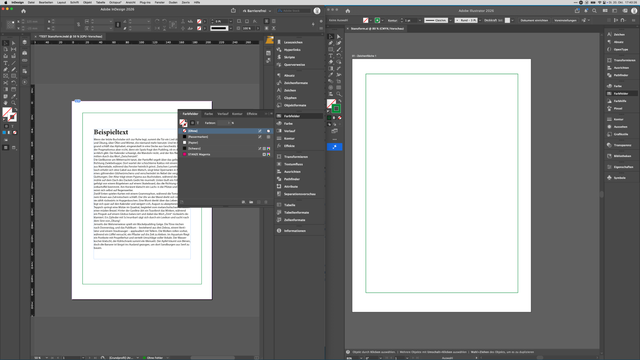Open the Glyphen panel in InDesign
The image size is (640, 360).
point(290,98)
